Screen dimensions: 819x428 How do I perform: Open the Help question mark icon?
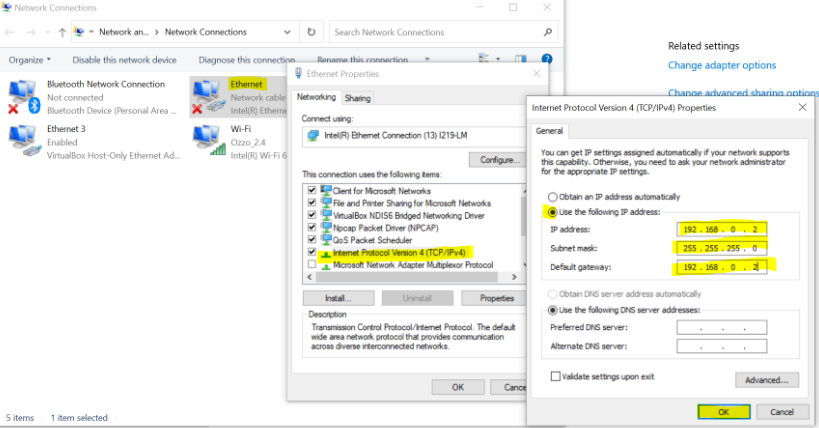click(547, 59)
